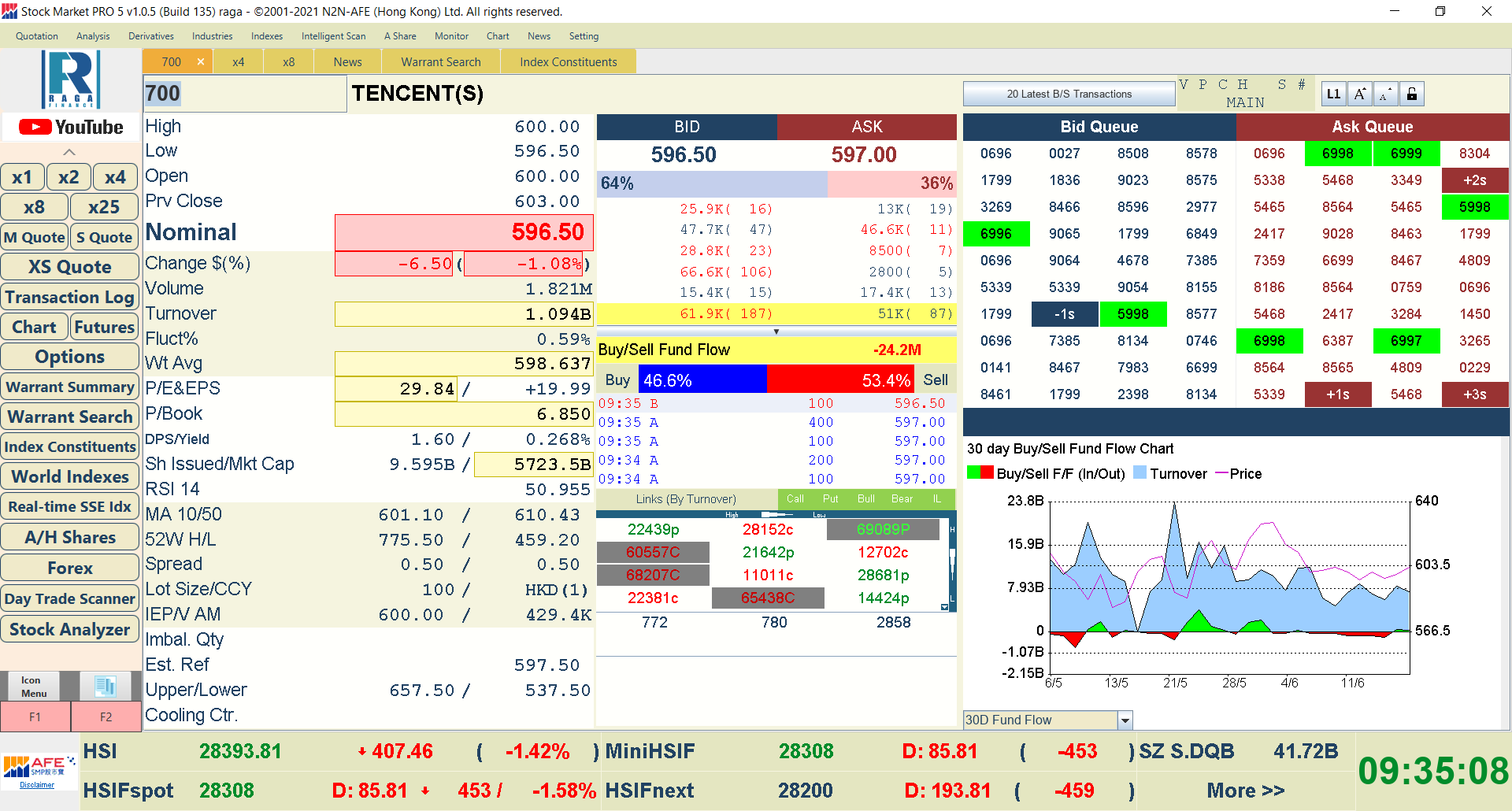Click the stock code input field showing 700

[244, 94]
